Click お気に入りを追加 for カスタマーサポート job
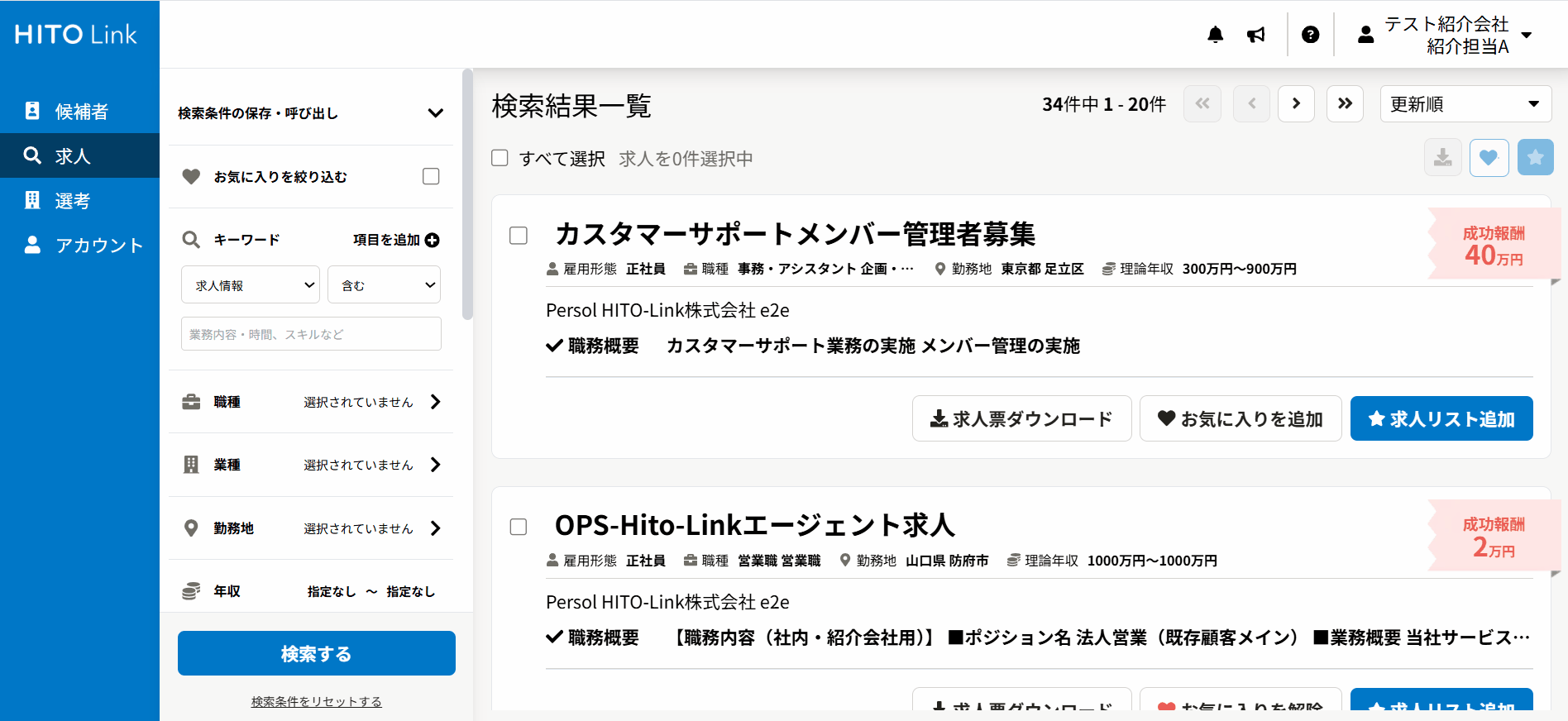 click(1241, 418)
